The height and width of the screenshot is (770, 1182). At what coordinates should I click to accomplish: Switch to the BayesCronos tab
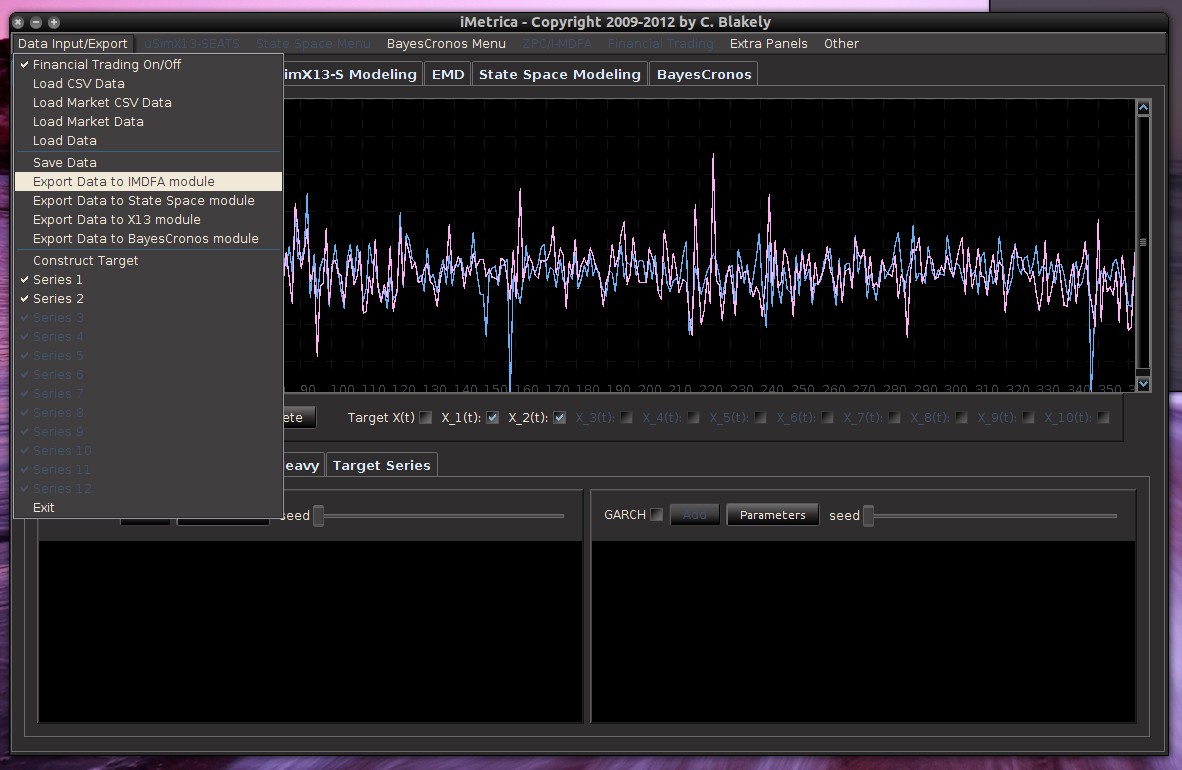coord(703,75)
